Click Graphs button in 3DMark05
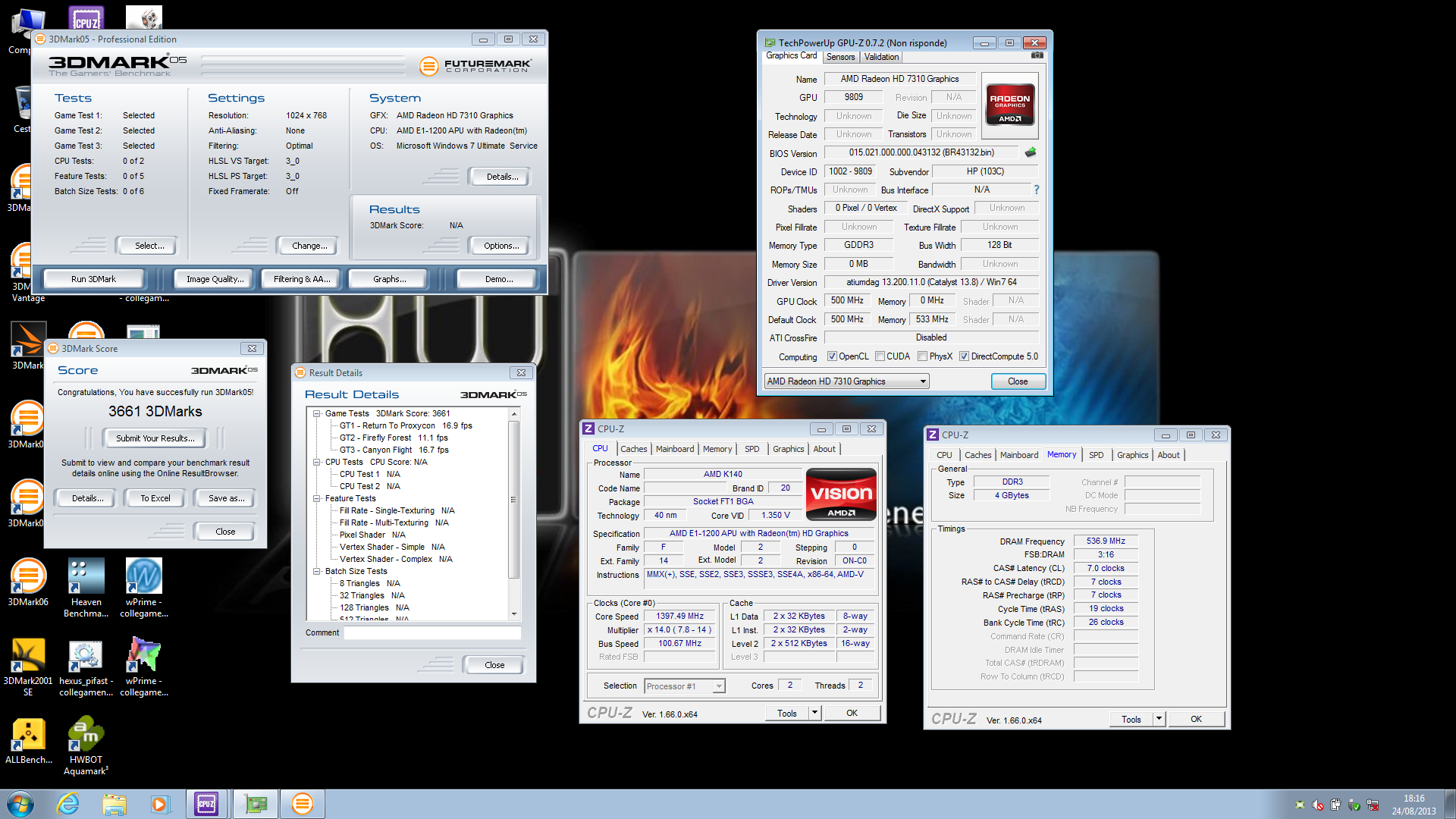Viewport: 1456px width, 819px height. (x=389, y=279)
